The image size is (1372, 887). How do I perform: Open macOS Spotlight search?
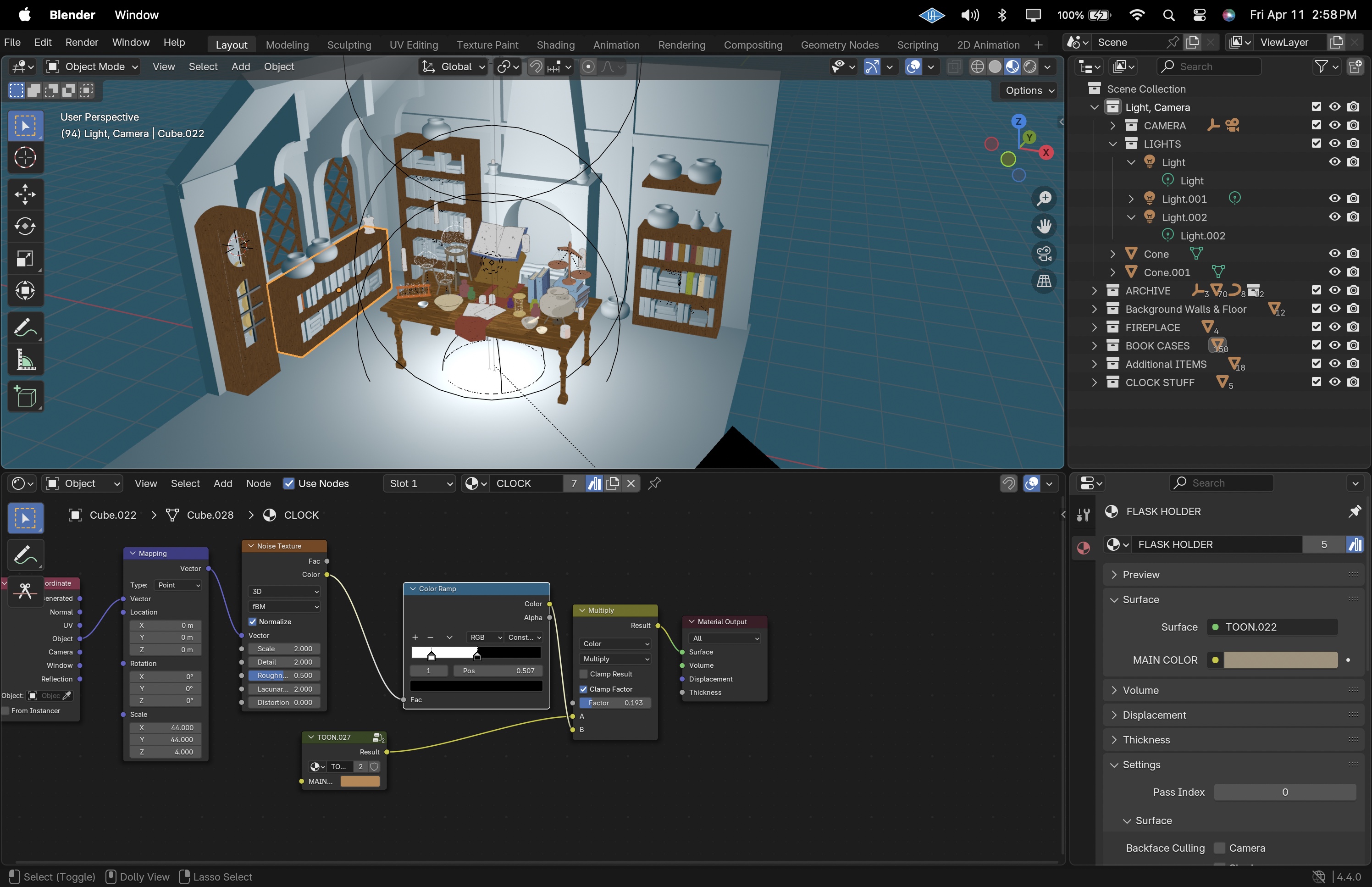(x=1169, y=15)
